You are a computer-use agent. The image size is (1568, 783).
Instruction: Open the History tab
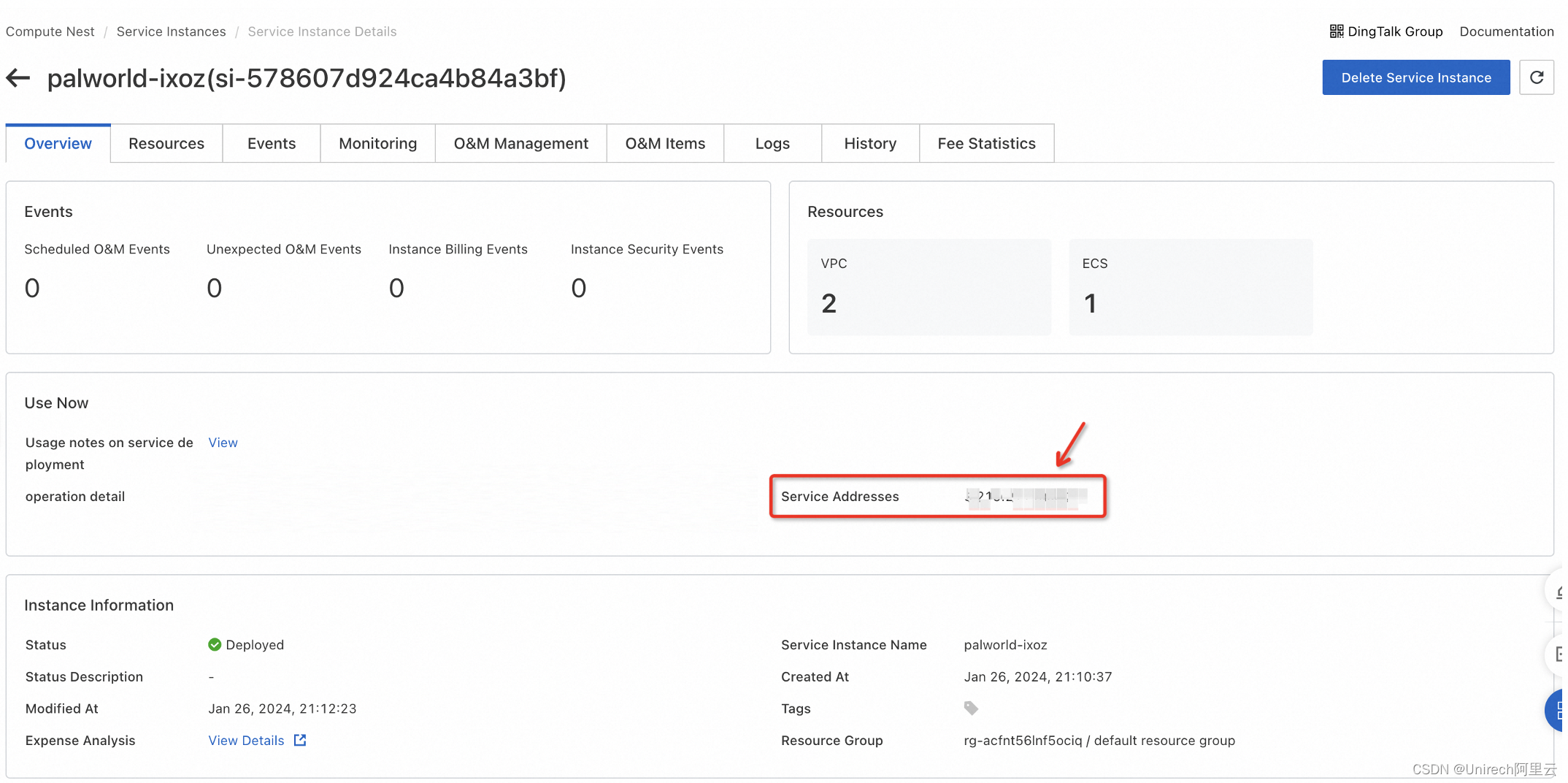tap(871, 143)
